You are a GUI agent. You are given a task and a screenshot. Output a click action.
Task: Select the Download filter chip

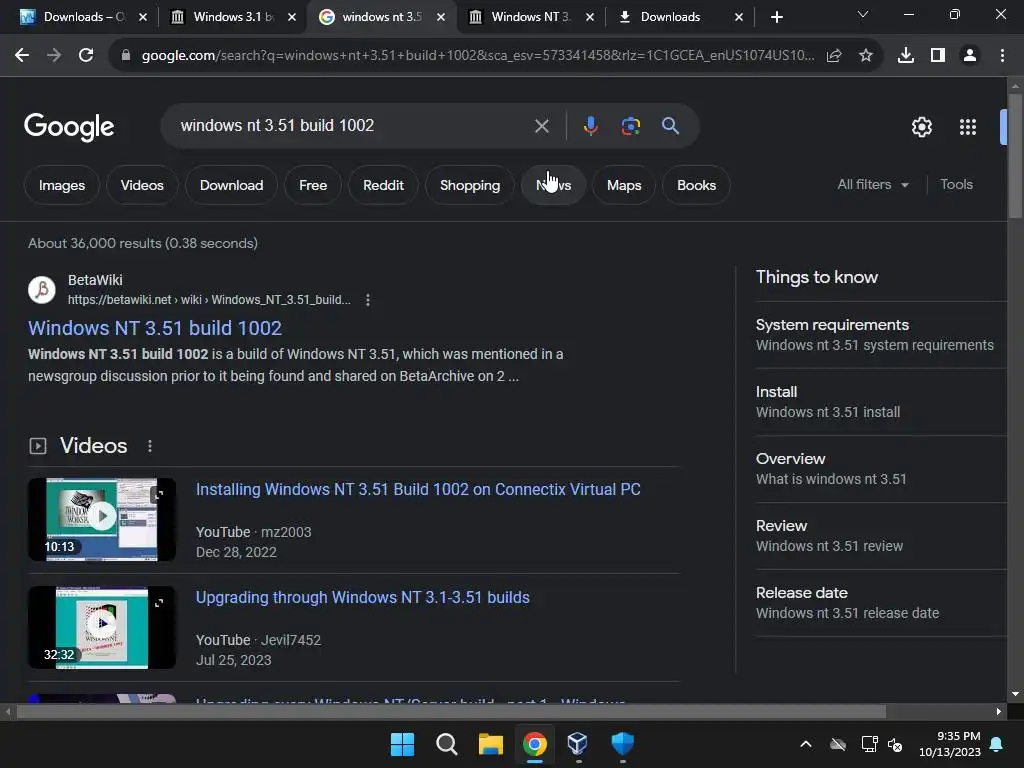pos(231,185)
